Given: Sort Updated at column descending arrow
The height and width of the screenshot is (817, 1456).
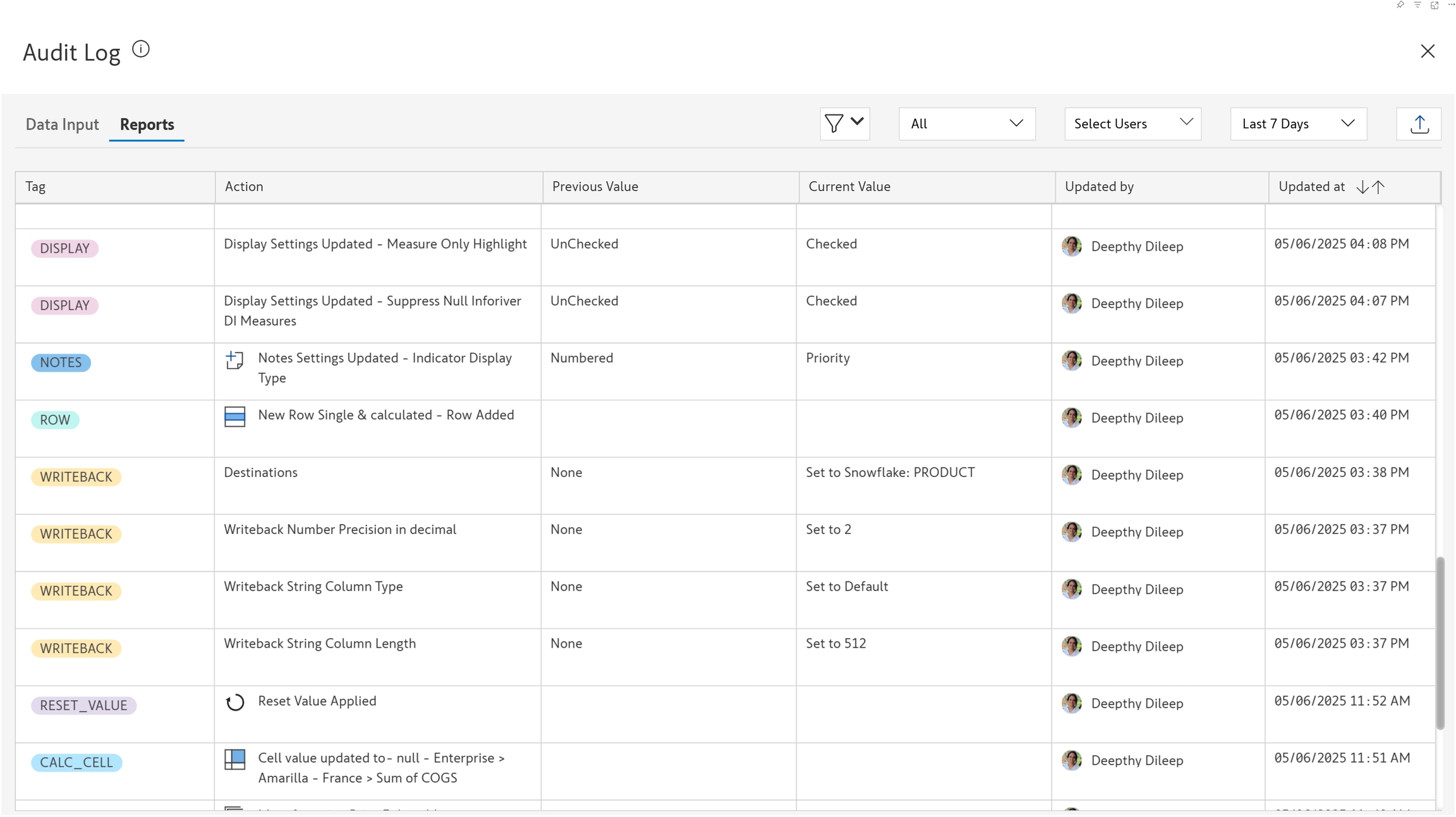Looking at the screenshot, I should click(x=1362, y=187).
